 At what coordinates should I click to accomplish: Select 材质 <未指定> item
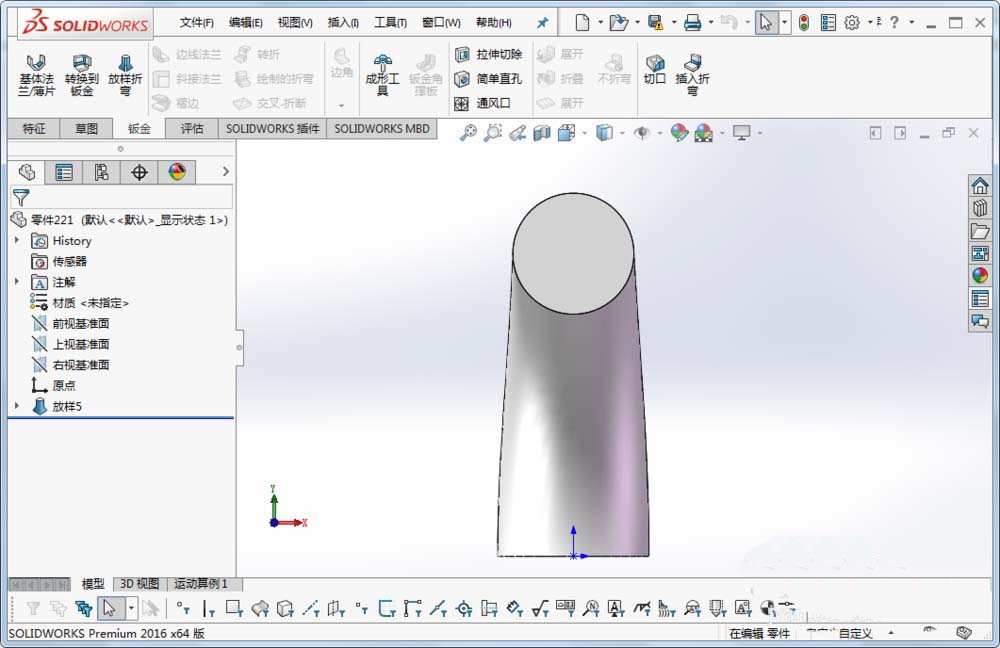tap(80, 303)
